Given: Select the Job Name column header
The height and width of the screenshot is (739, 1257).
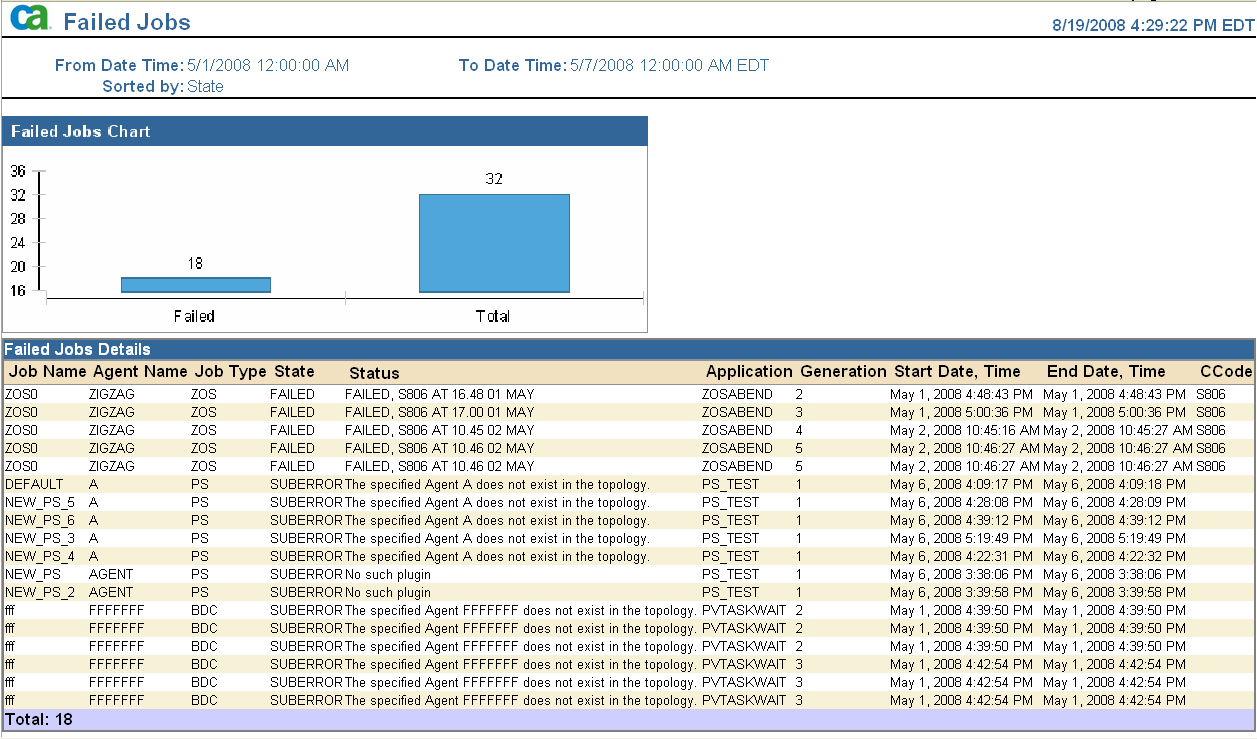Looking at the screenshot, I should [x=47, y=372].
